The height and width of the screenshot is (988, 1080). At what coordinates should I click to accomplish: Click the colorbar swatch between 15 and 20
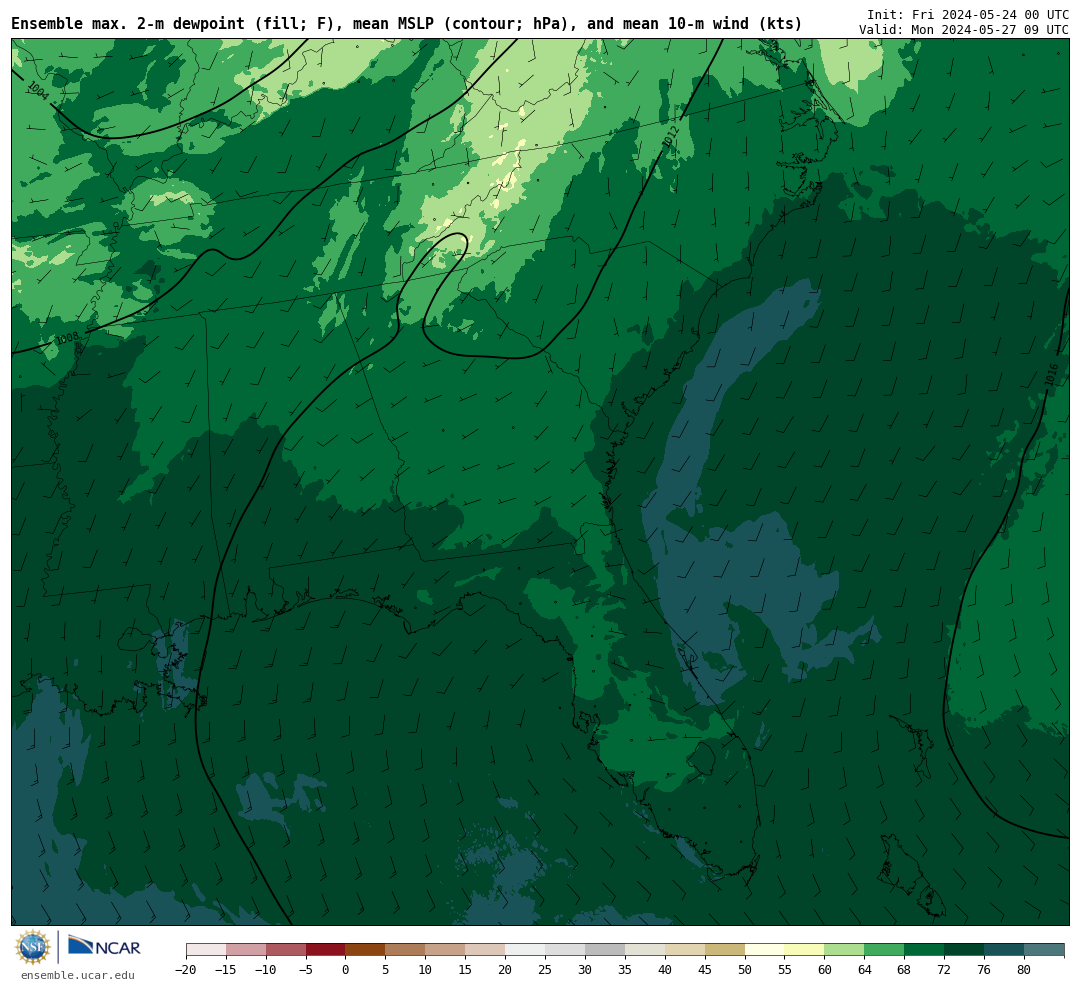[x=486, y=950]
